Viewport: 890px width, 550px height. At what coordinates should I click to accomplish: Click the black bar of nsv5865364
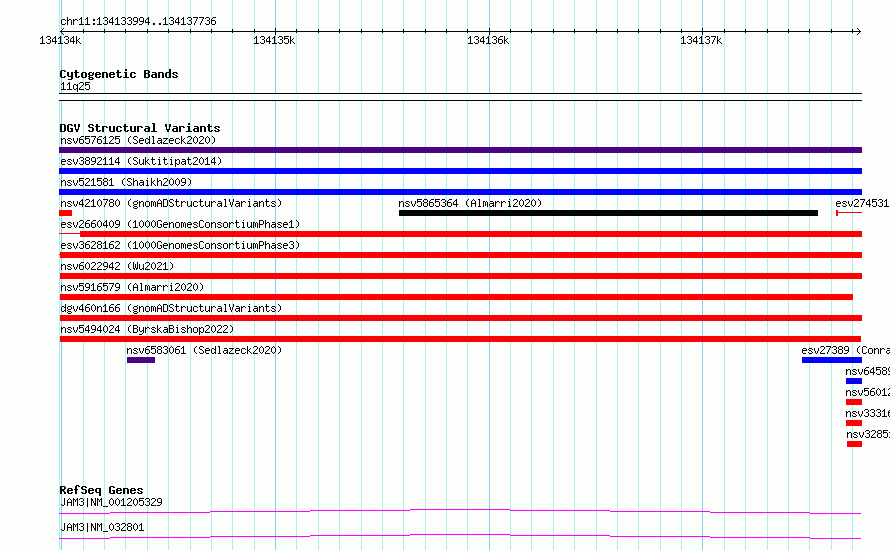tap(608, 213)
